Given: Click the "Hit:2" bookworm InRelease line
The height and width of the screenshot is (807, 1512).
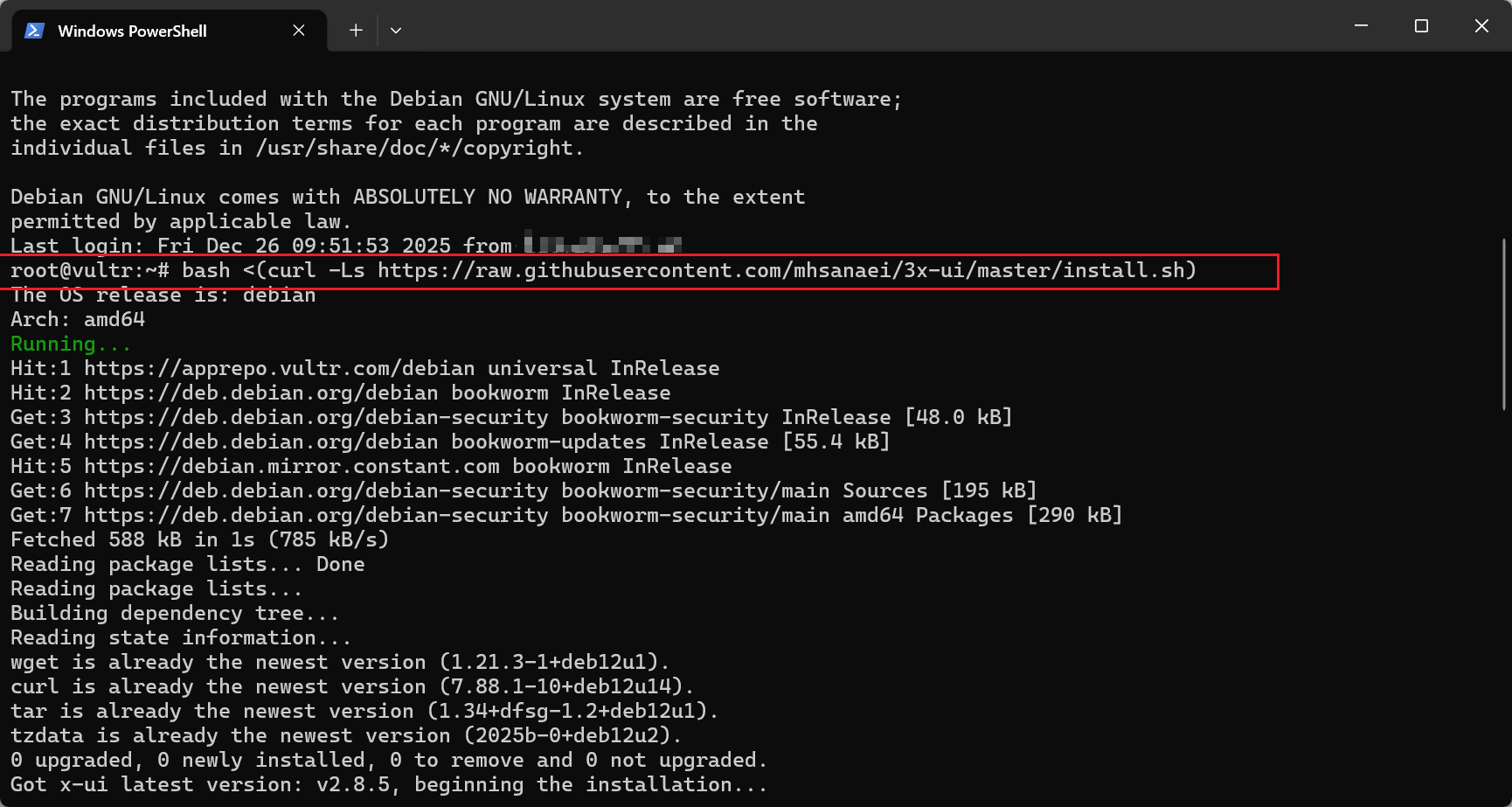Looking at the screenshot, I should click(341, 393).
